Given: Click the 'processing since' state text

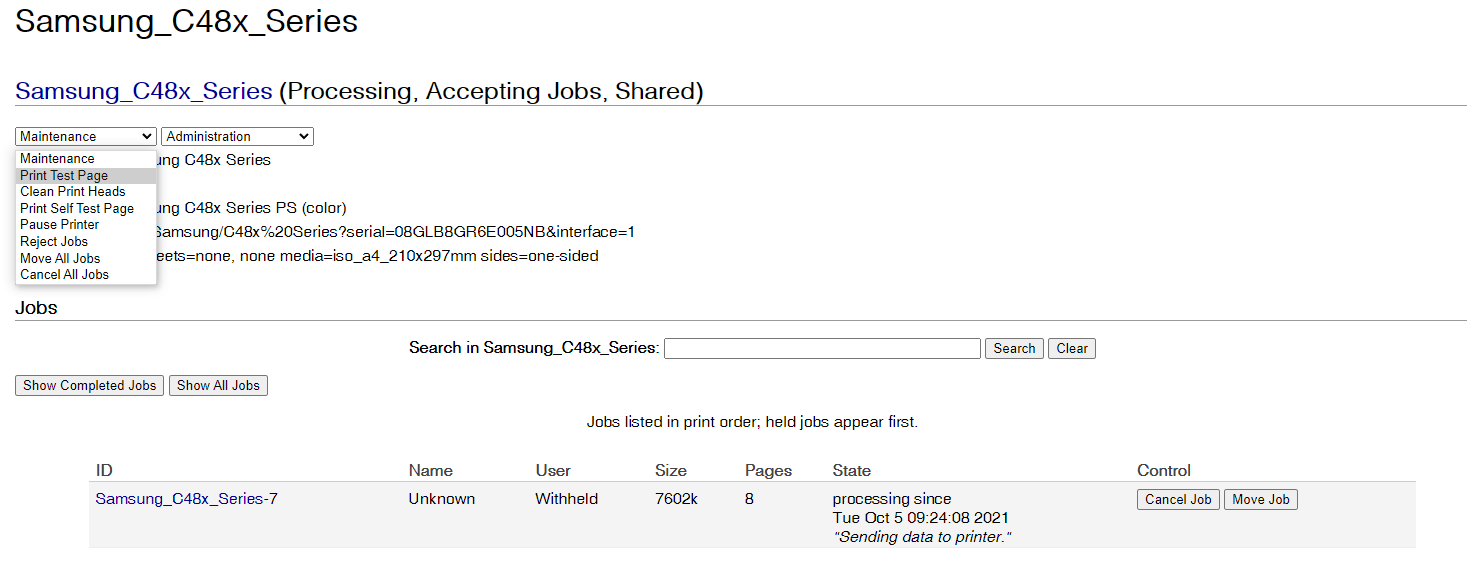Looking at the screenshot, I should 892,498.
